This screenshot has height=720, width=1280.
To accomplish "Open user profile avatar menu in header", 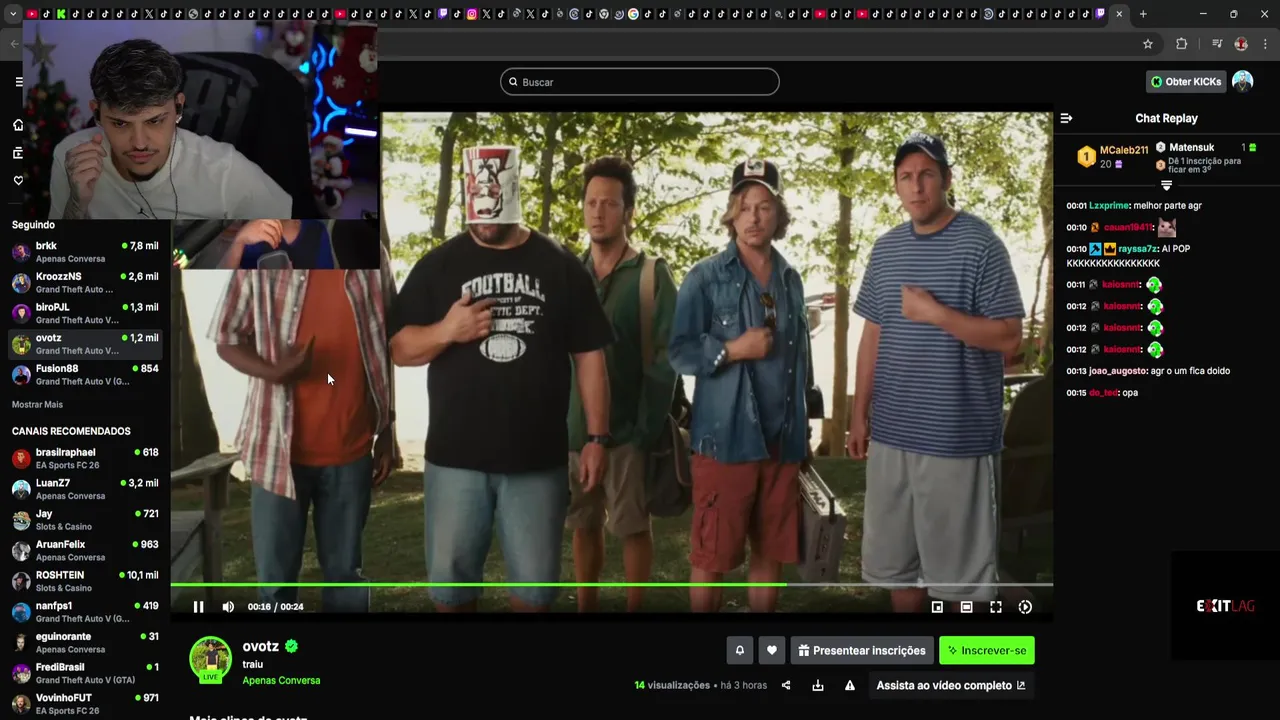I will click(x=1243, y=82).
